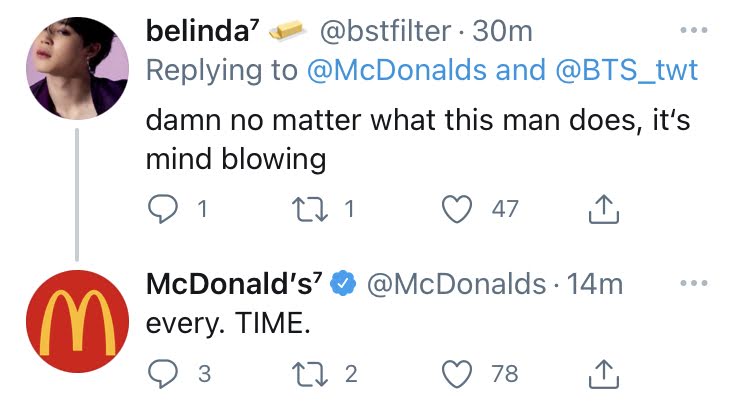Open McDonald's display name profile
743x403 pixels.
coord(232,284)
